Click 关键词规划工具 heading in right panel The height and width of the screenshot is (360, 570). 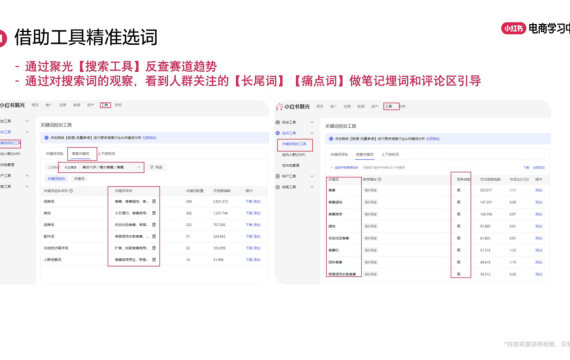[341, 126]
